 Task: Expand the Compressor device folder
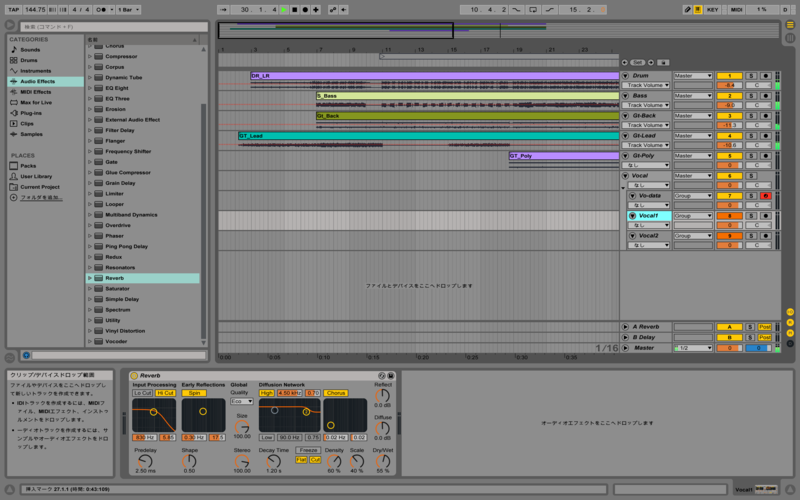point(90,56)
